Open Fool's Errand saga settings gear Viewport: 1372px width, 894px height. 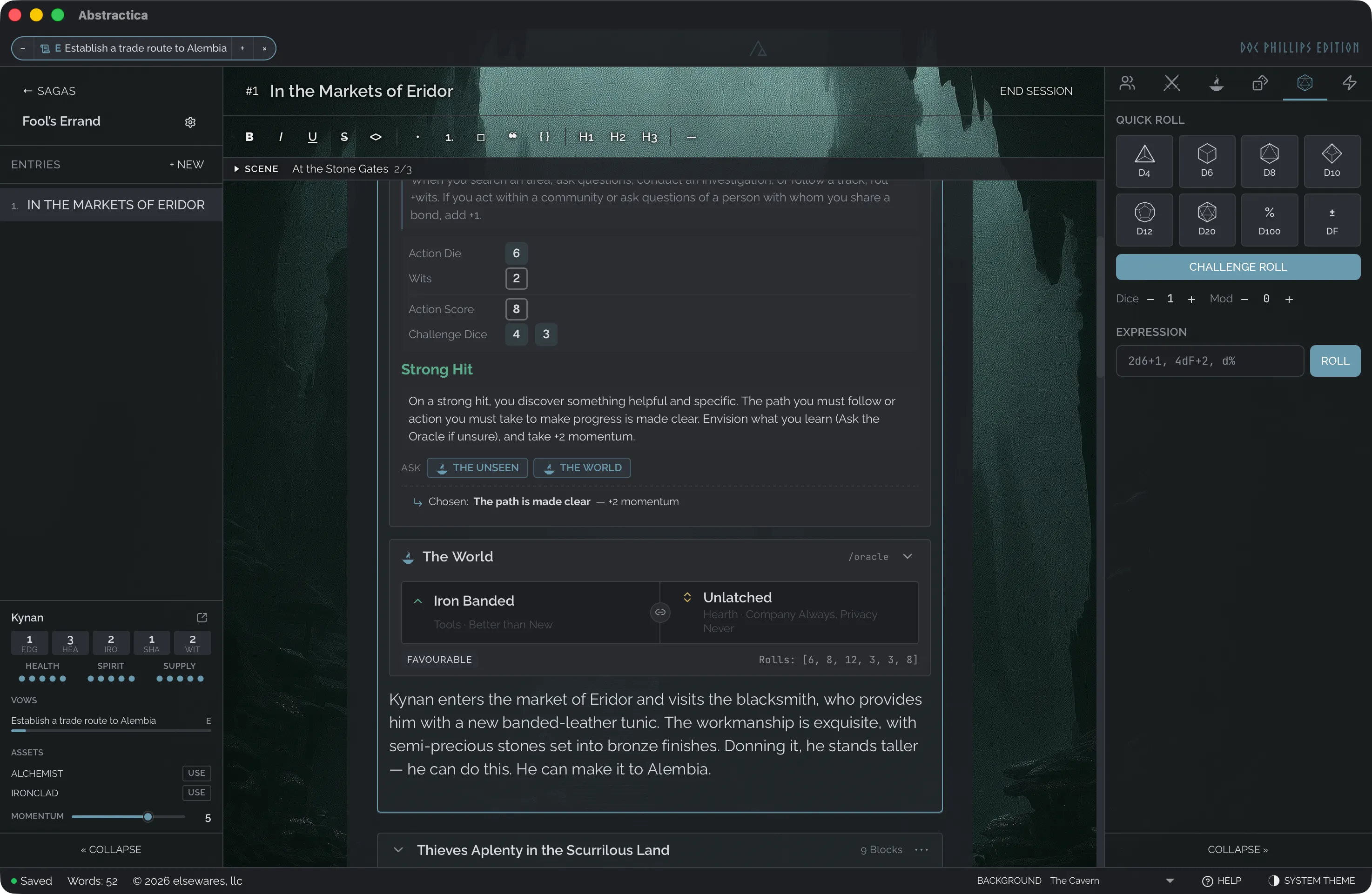190,121
